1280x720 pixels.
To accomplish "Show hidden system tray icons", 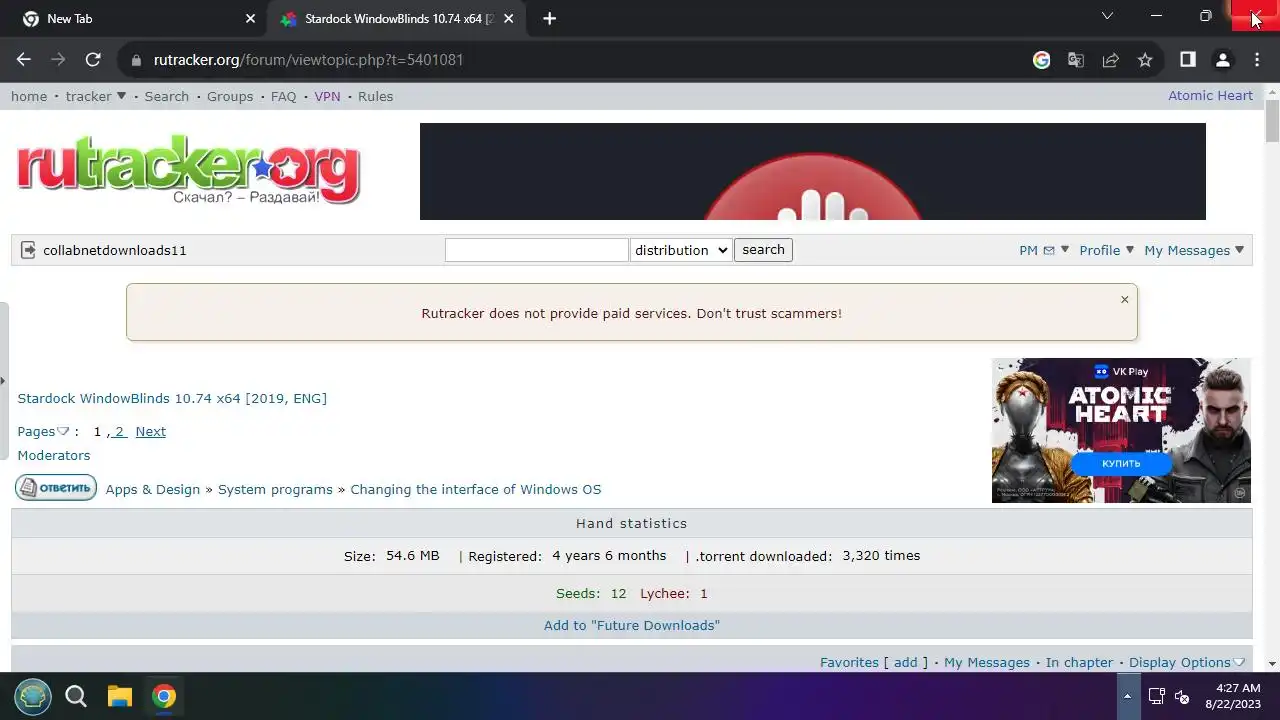I will click(1127, 696).
